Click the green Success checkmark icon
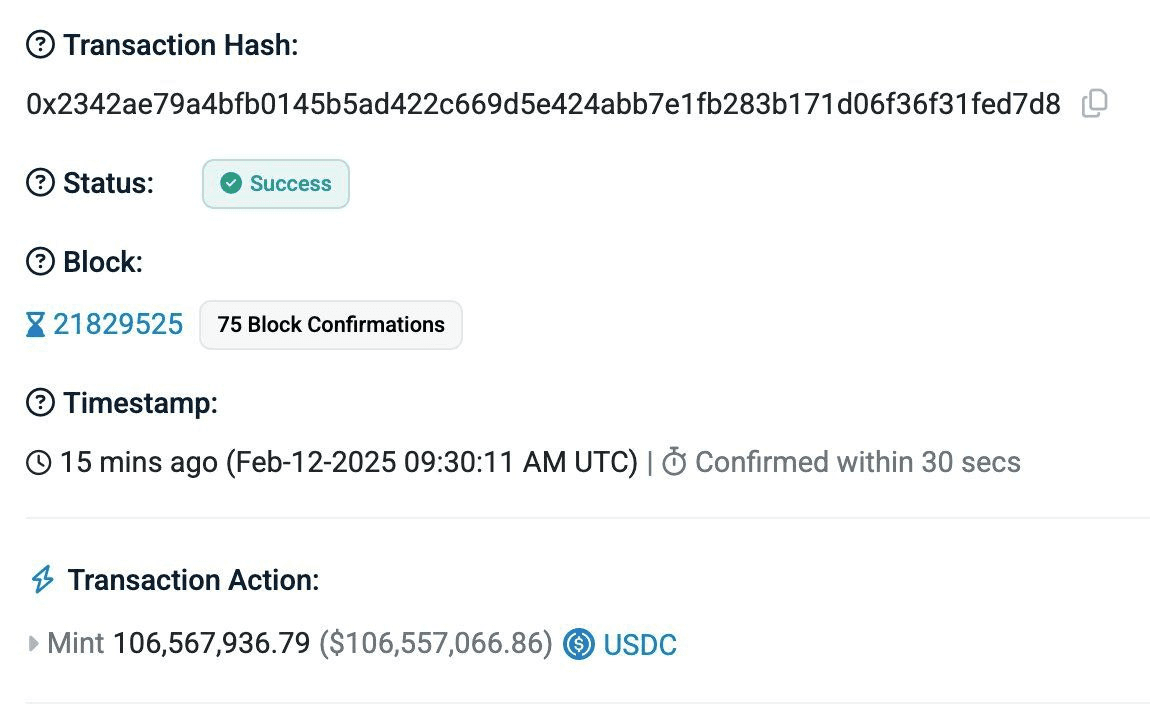1150x709 pixels. 231,183
